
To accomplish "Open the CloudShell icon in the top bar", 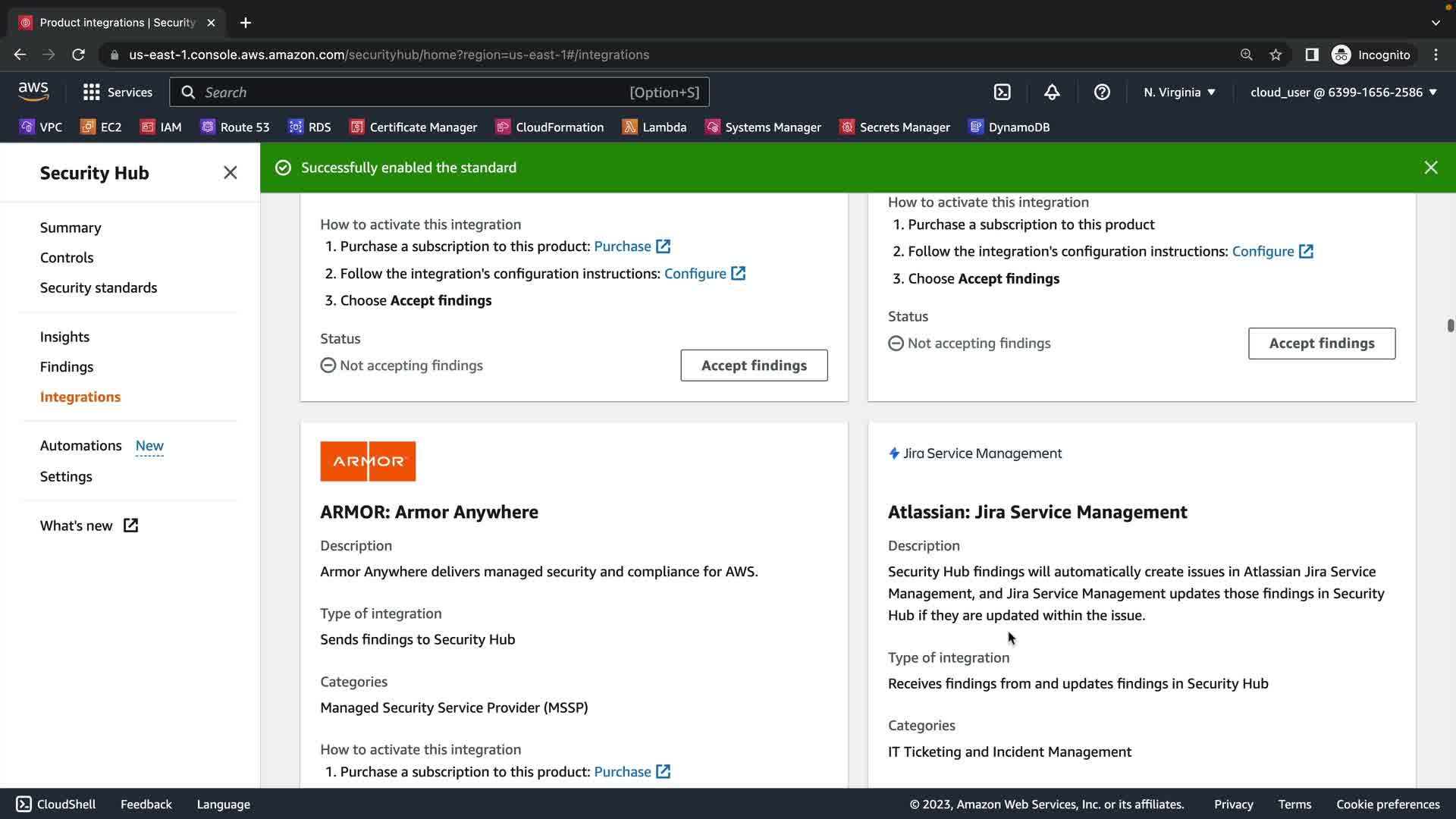I will coord(1002,93).
